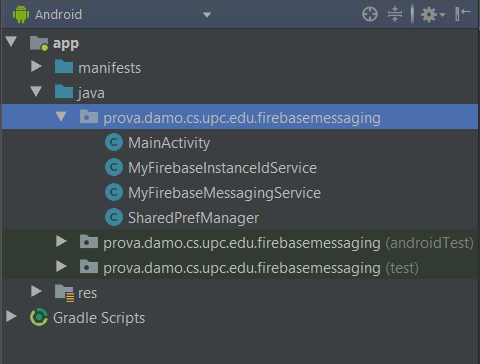Click the scroll from source target icon

[x=370, y=14]
